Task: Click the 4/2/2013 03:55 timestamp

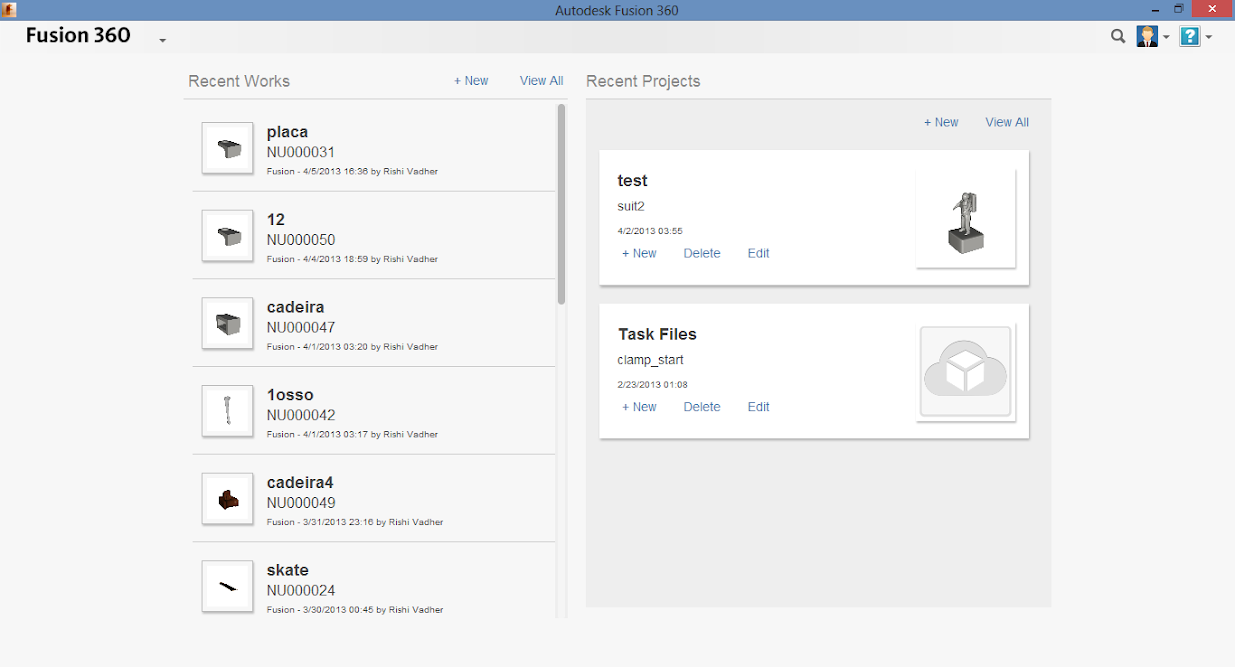Action: pyautogui.click(x=650, y=231)
